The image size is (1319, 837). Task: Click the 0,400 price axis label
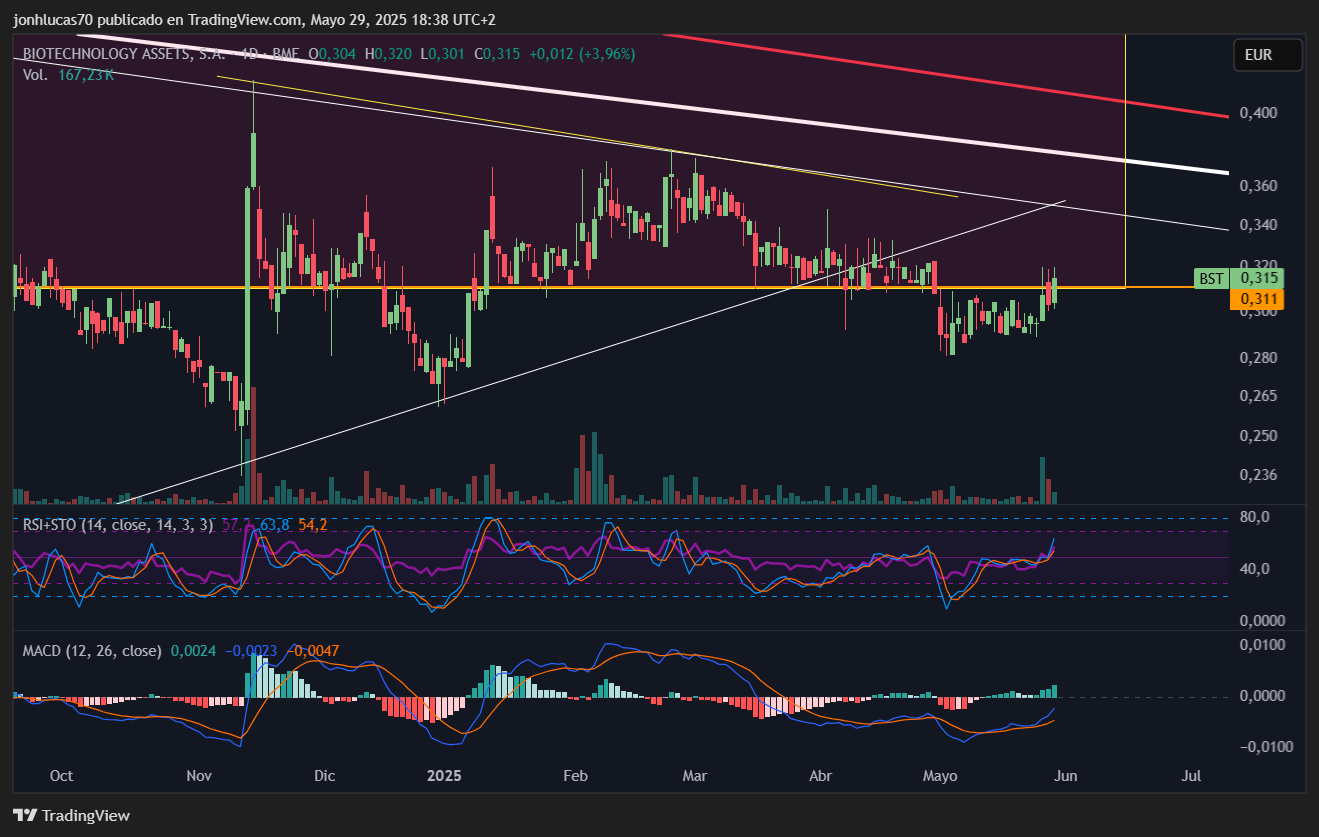tap(1258, 113)
